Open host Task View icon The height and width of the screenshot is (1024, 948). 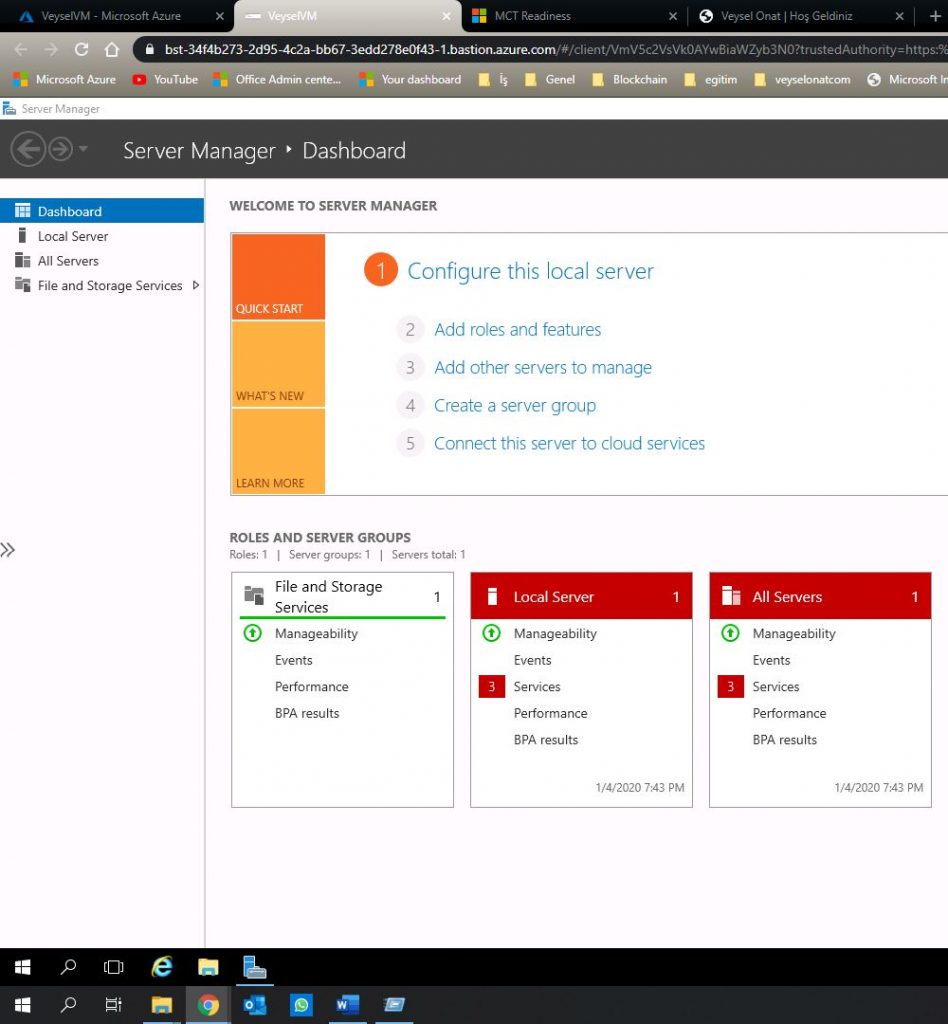(x=114, y=1005)
